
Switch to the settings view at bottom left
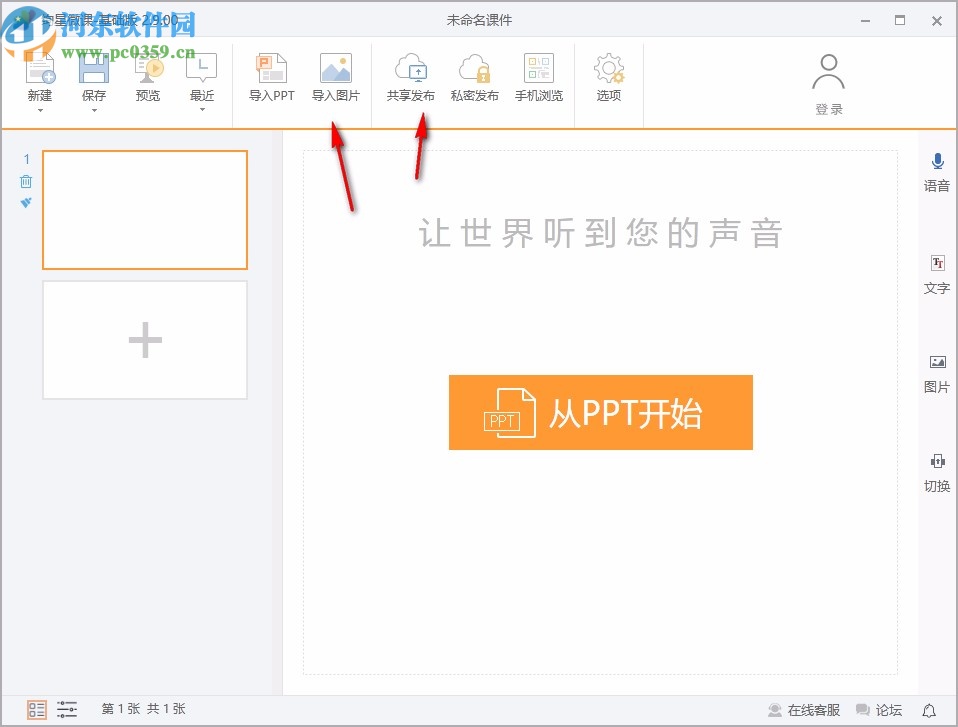click(67, 709)
